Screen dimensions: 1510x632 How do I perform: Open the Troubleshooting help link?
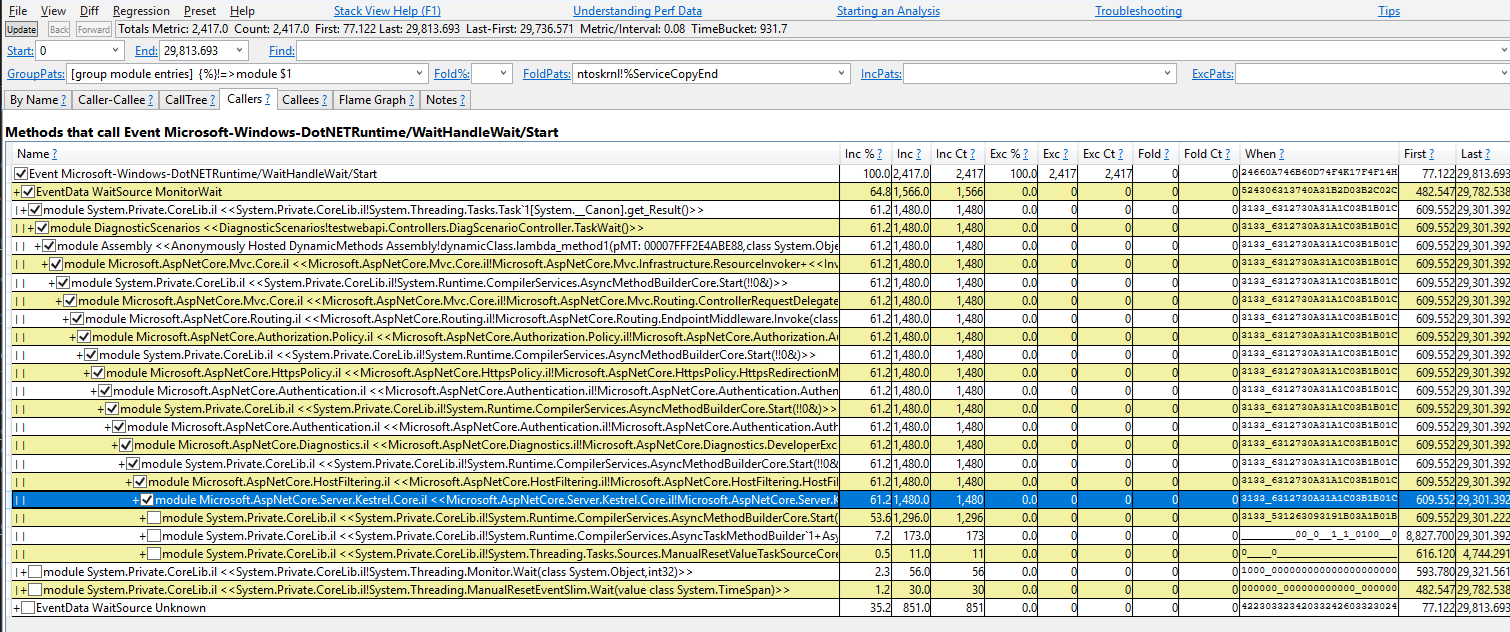1138,11
